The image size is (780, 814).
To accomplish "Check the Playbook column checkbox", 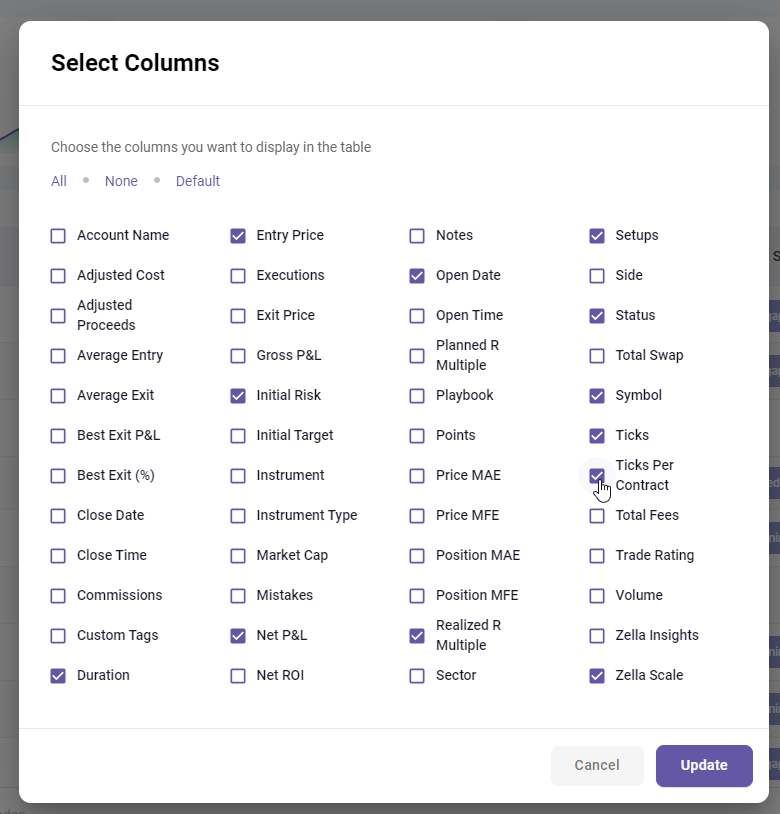I will 417,396.
